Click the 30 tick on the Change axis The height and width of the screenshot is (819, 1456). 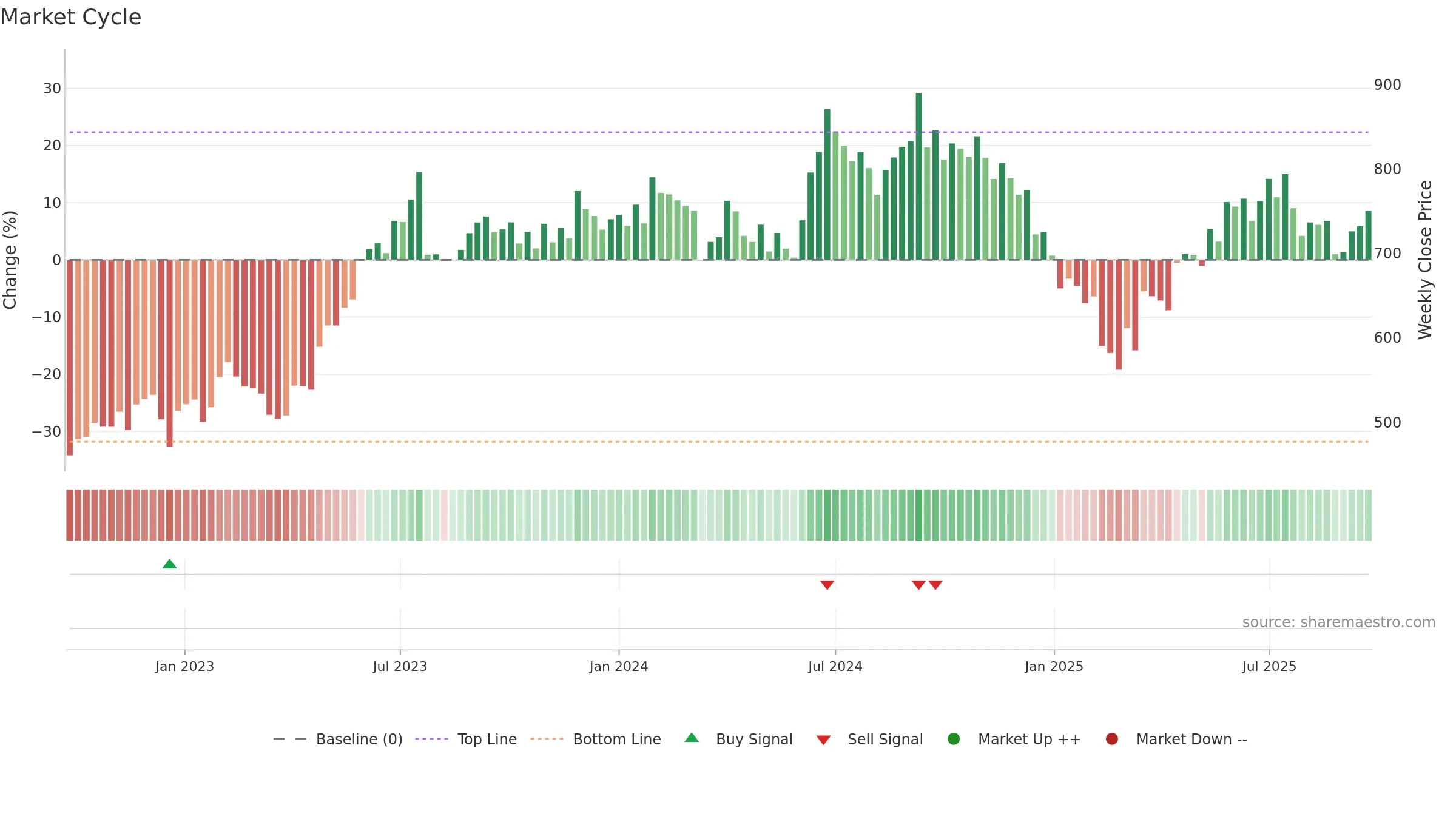tap(52, 89)
